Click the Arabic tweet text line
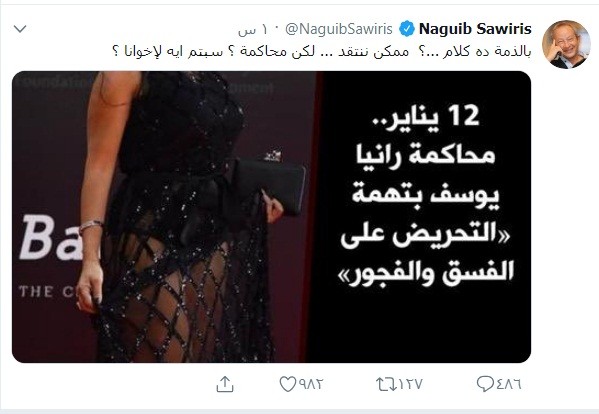The image size is (599, 414). 322,52
